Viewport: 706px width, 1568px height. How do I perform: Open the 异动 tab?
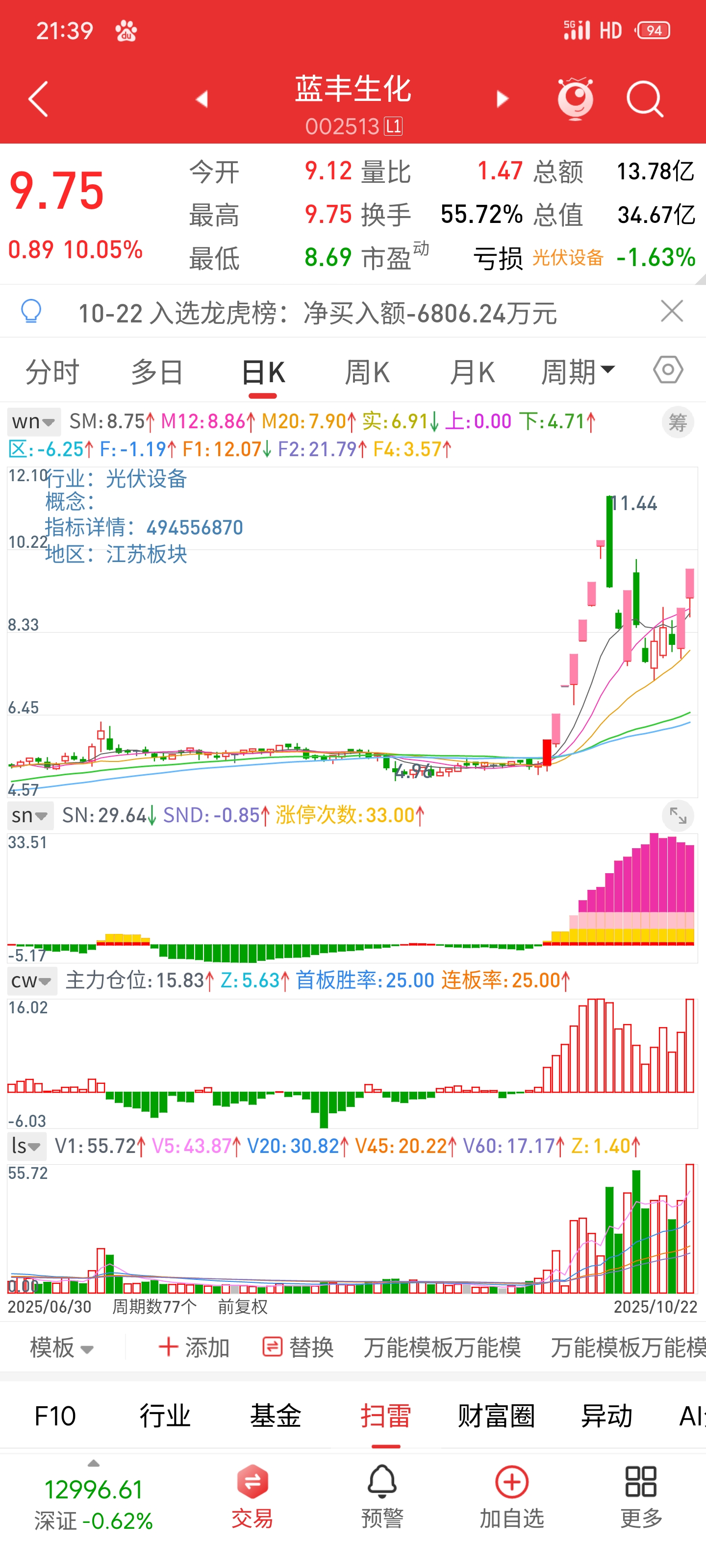point(606,1416)
